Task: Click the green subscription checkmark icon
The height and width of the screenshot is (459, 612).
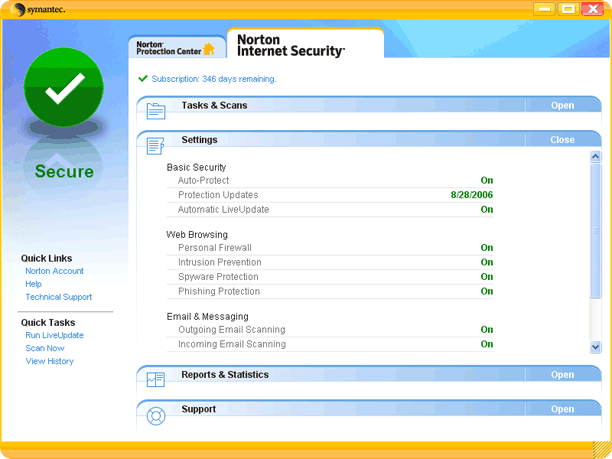Action: pyautogui.click(x=143, y=78)
